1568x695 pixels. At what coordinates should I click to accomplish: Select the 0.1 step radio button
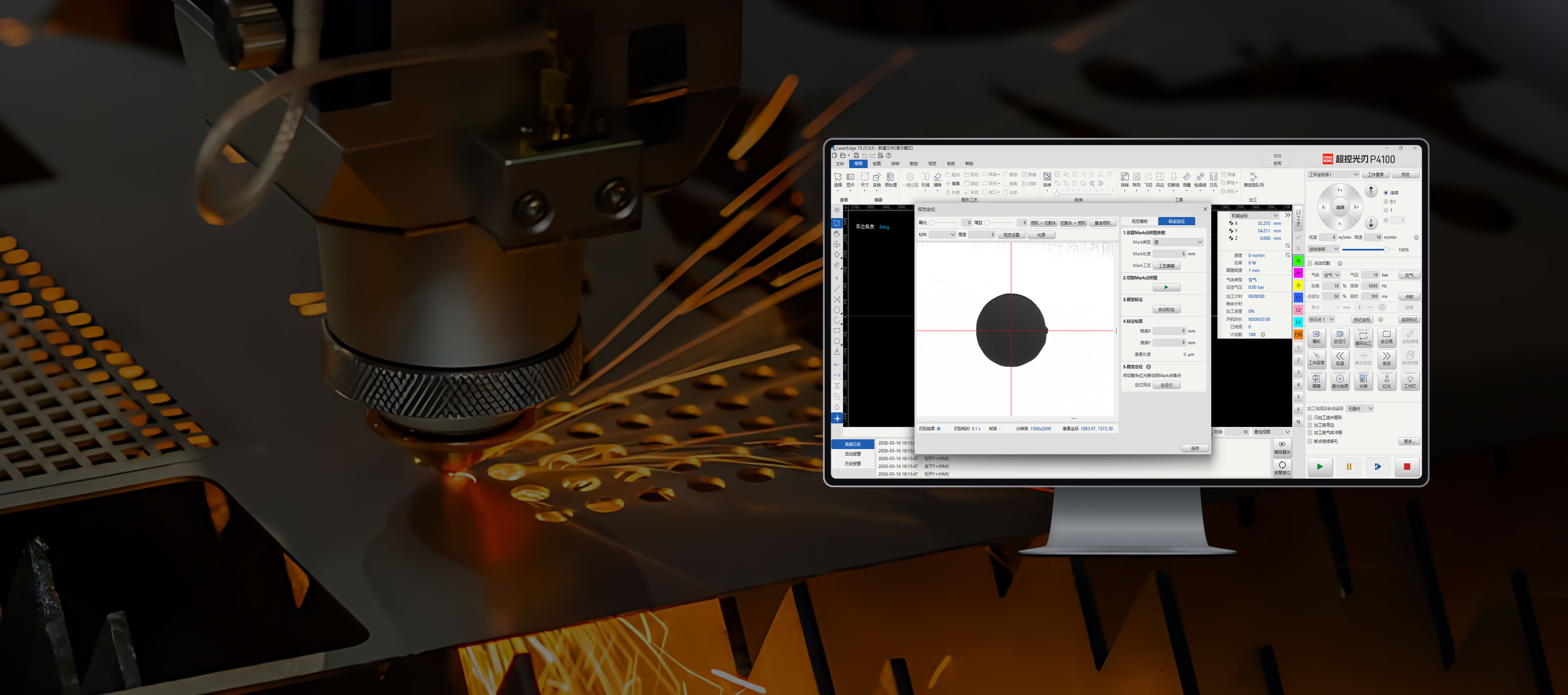pyautogui.click(x=1386, y=201)
